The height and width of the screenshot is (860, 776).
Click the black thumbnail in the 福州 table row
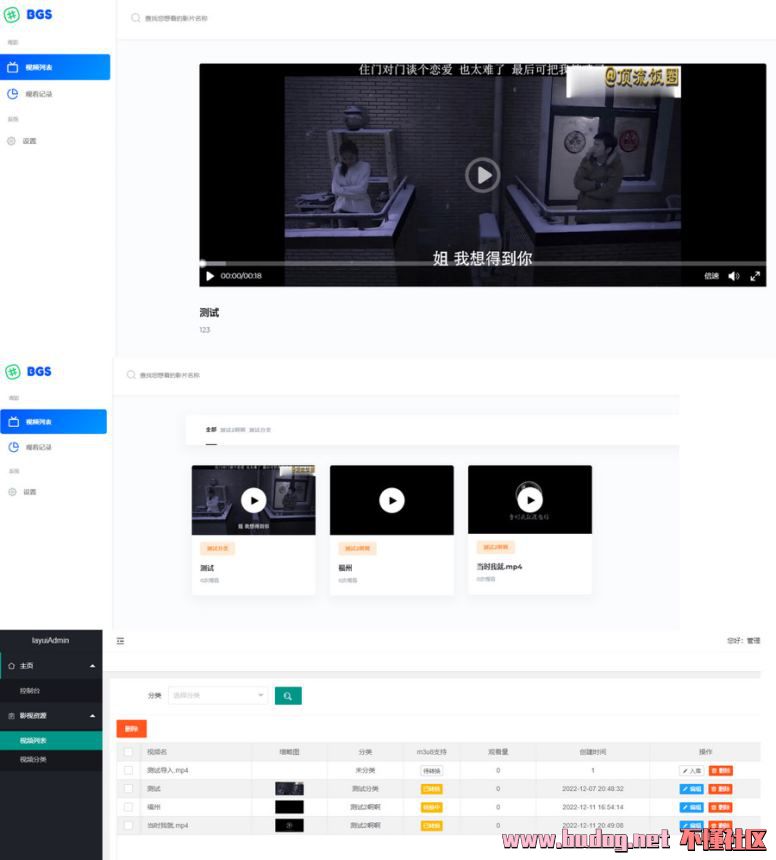[289, 807]
